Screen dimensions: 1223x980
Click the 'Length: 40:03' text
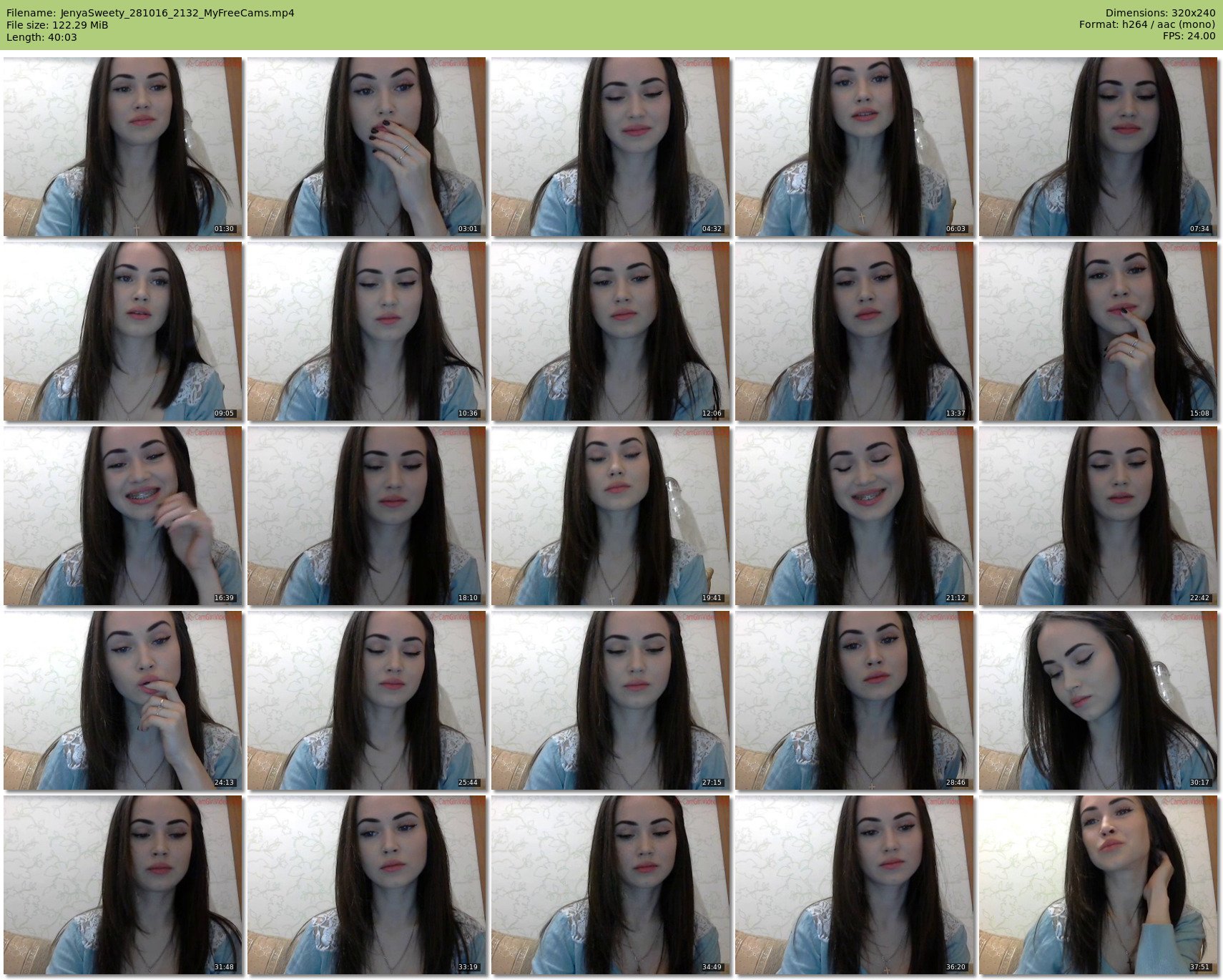click(x=41, y=37)
